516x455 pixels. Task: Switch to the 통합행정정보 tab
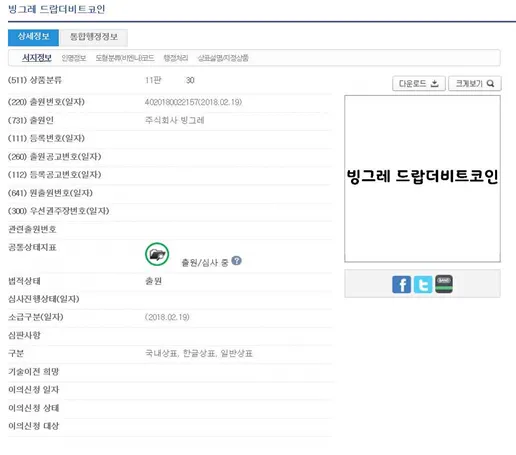[x=94, y=37]
